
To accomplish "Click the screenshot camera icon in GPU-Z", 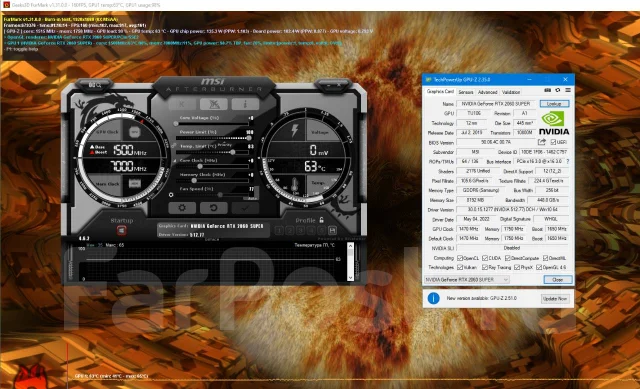I will coord(548,90).
